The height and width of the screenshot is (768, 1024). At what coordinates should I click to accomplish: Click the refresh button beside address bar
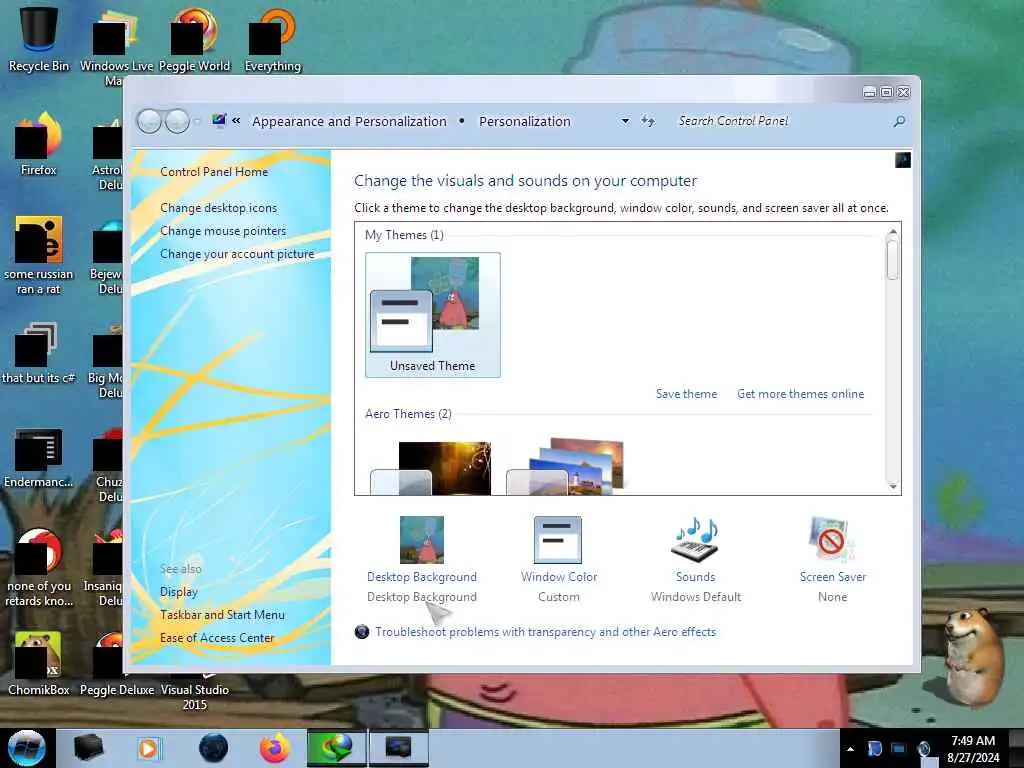(647, 121)
